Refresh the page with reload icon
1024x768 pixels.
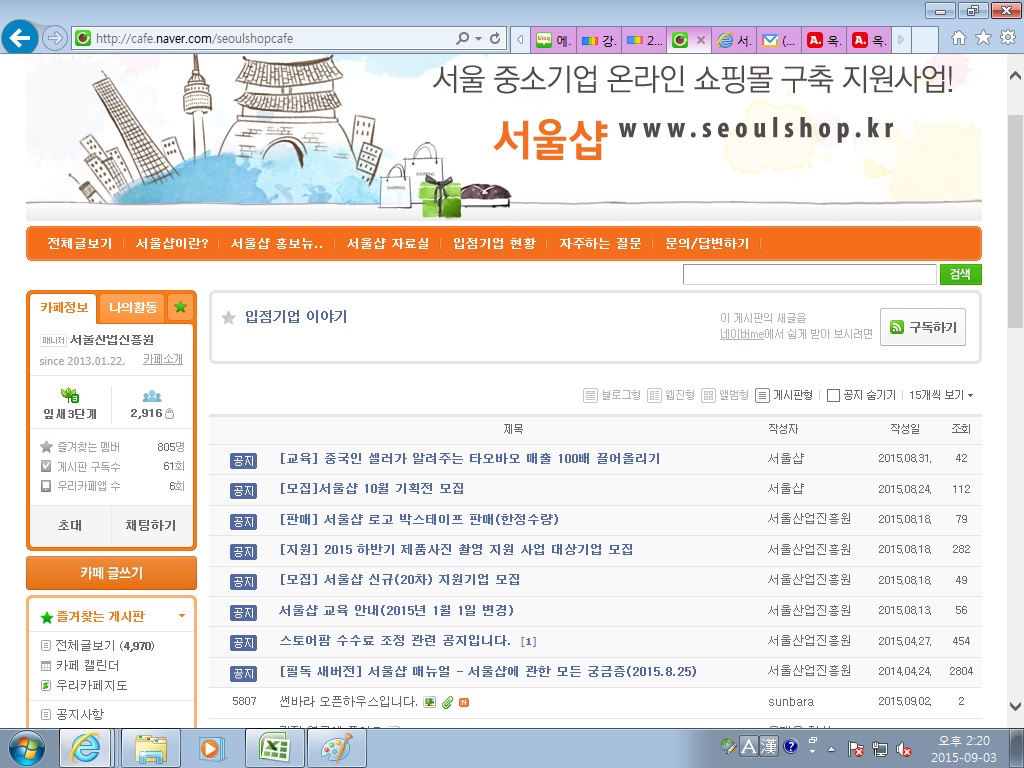tap(495, 39)
